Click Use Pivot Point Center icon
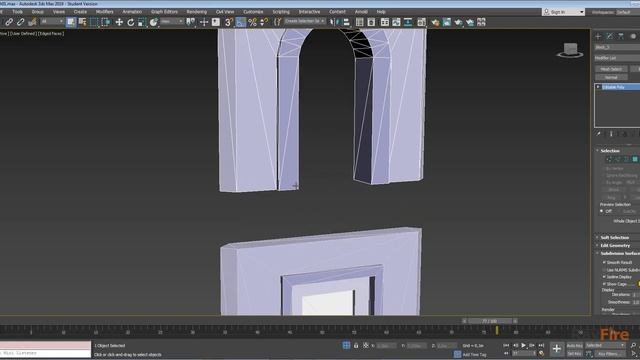The image size is (640, 360). 191,22
